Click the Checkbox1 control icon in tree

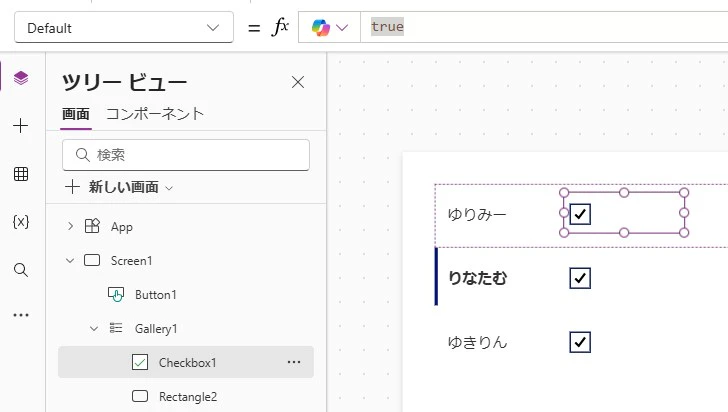point(140,362)
